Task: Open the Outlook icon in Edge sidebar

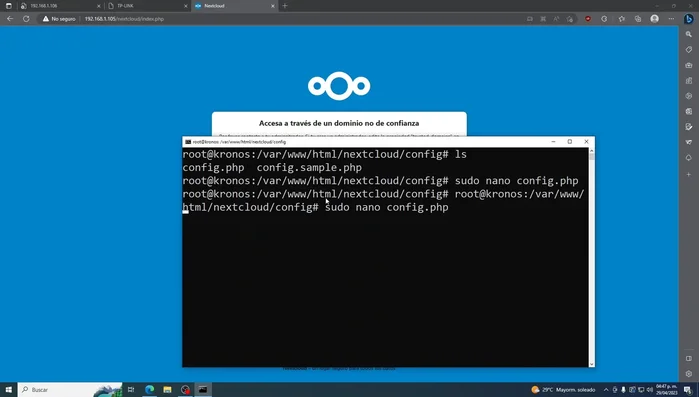Action: pos(689,111)
